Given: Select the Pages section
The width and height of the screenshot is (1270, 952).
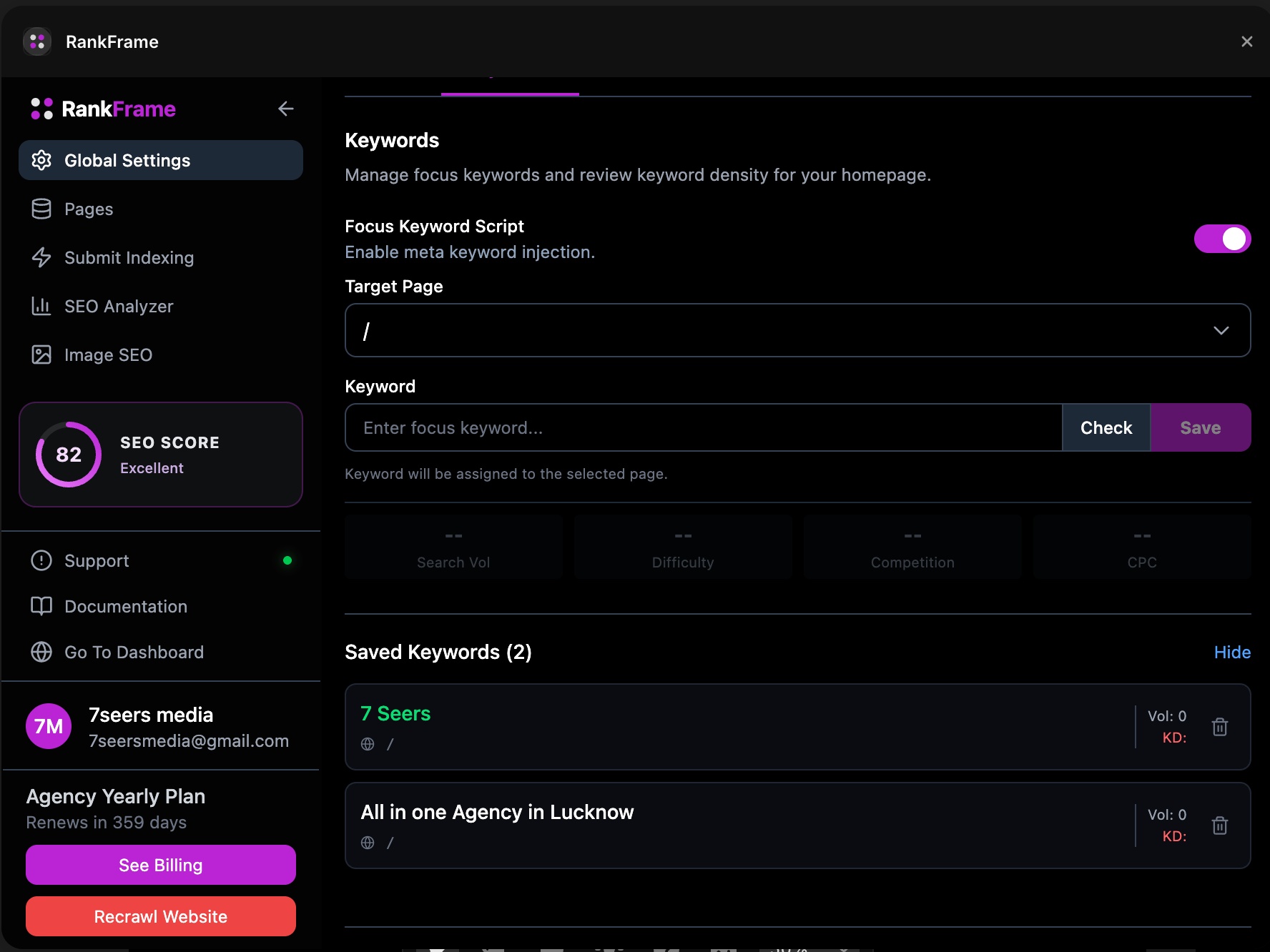Looking at the screenshot, I should coord(88,209).
